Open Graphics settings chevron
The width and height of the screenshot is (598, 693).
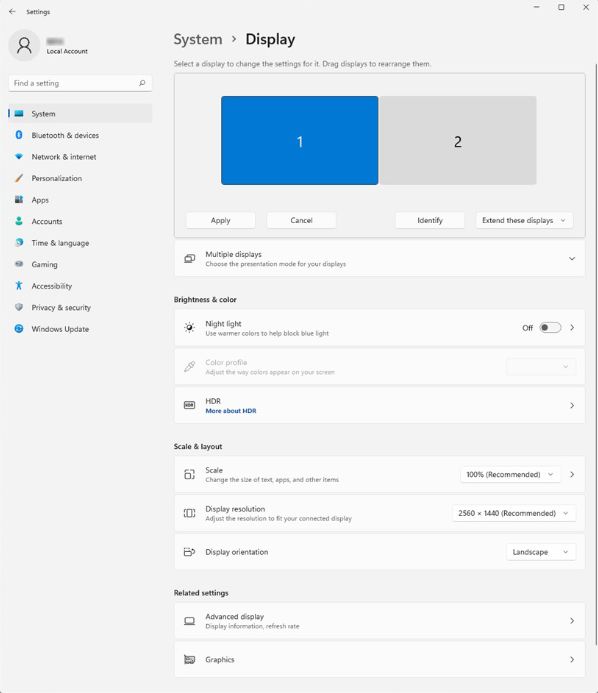point(572,659)
